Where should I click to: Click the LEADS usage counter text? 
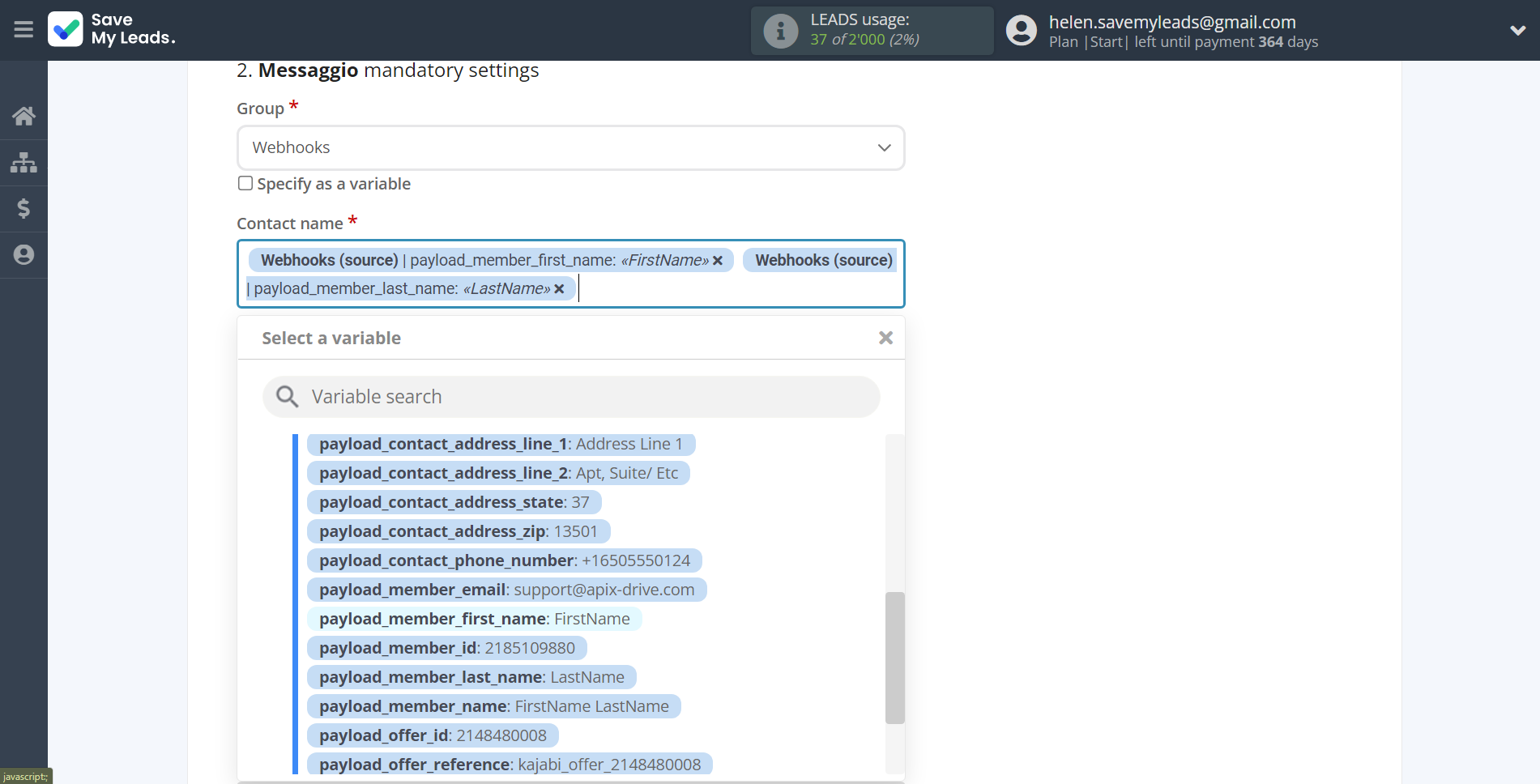864,40
